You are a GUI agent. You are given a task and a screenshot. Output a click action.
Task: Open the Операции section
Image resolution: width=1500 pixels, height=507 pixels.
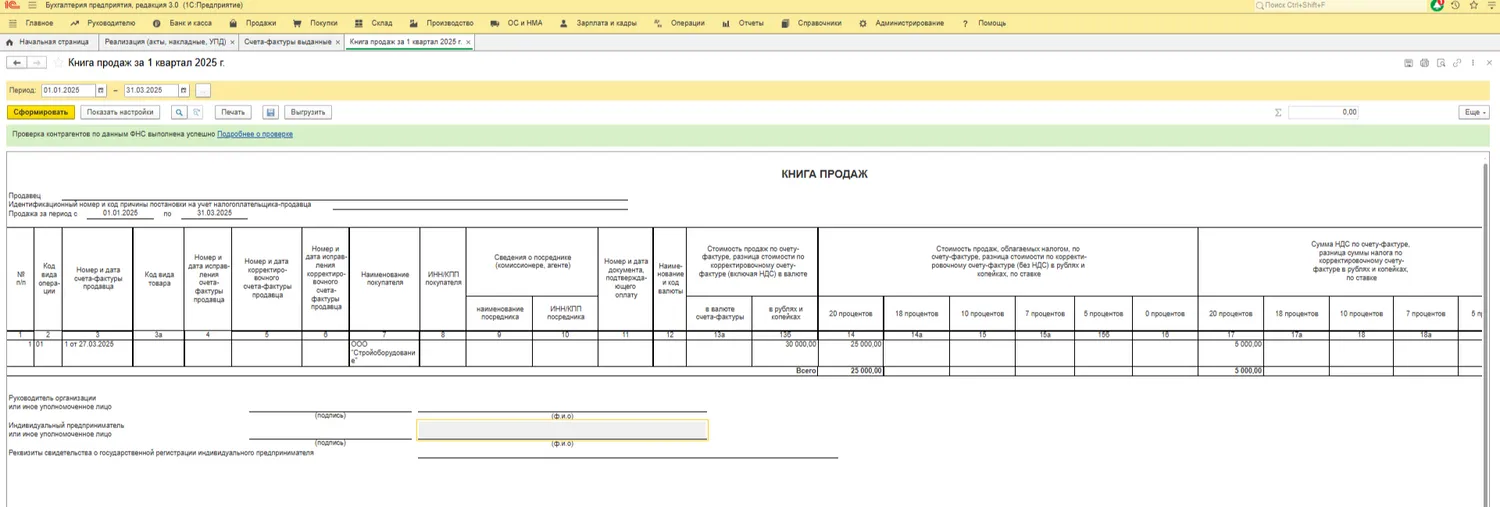tap(679, 22)
